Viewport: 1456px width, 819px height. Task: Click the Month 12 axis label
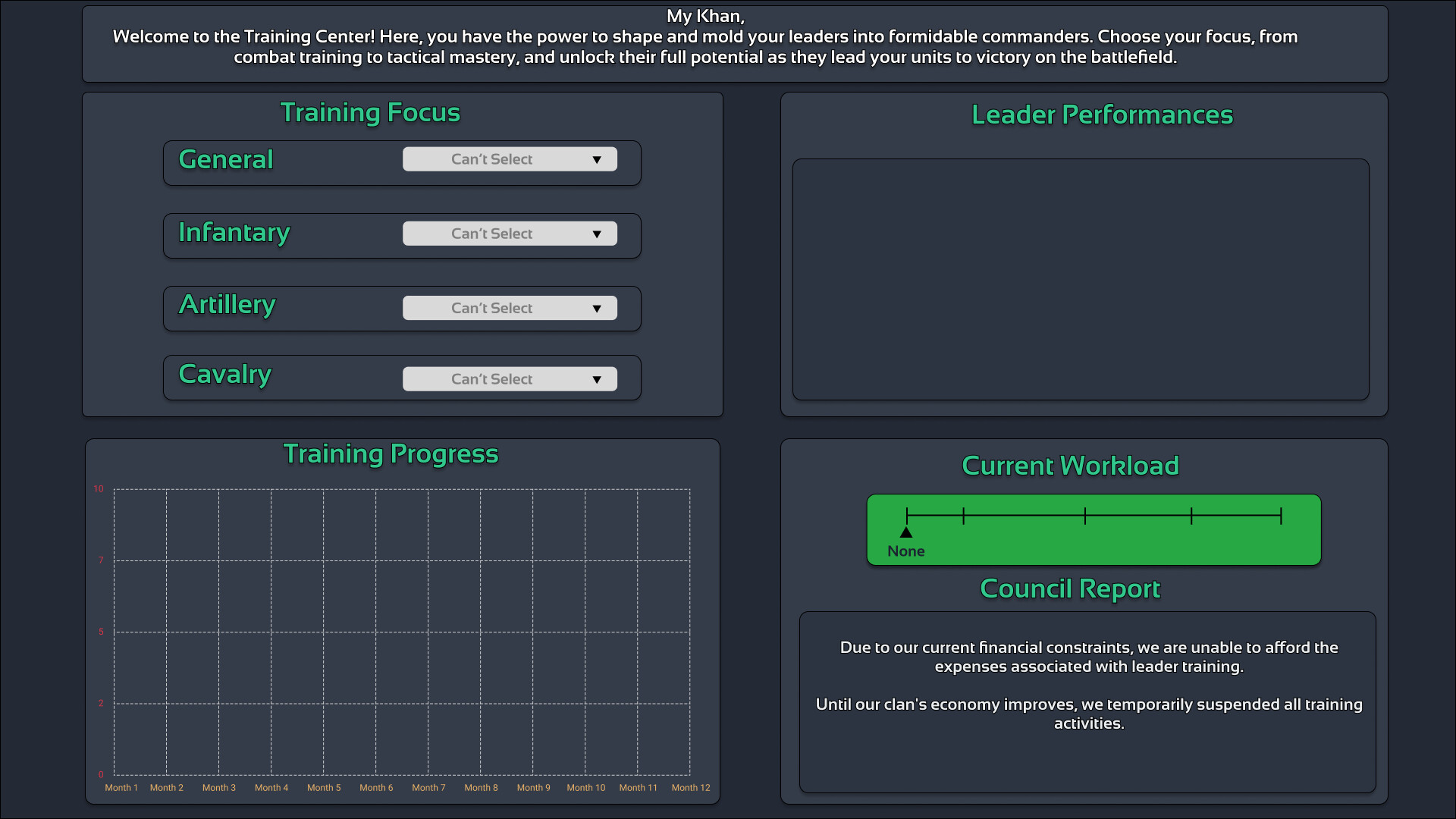[691, 788]
